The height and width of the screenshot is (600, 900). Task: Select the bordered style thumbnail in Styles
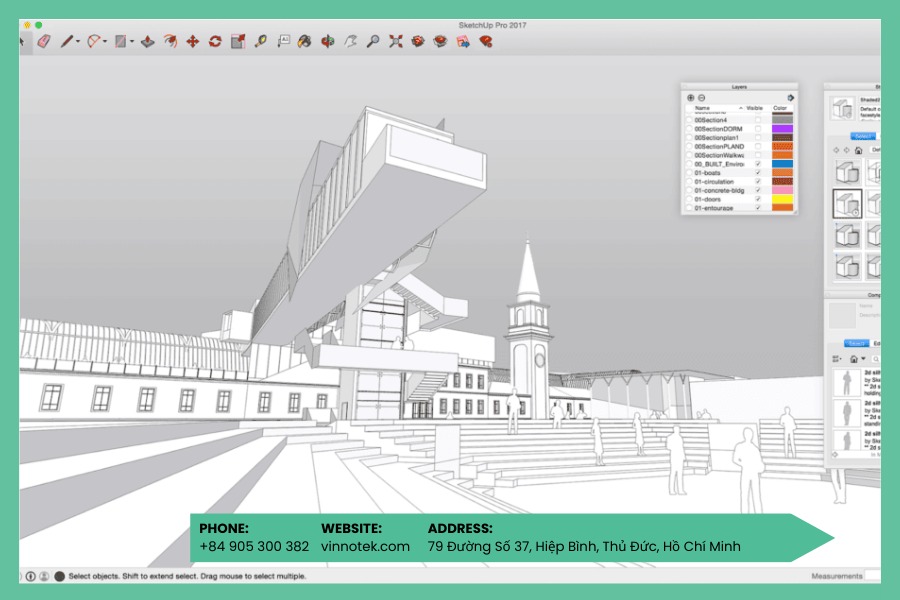pos(847,203)
